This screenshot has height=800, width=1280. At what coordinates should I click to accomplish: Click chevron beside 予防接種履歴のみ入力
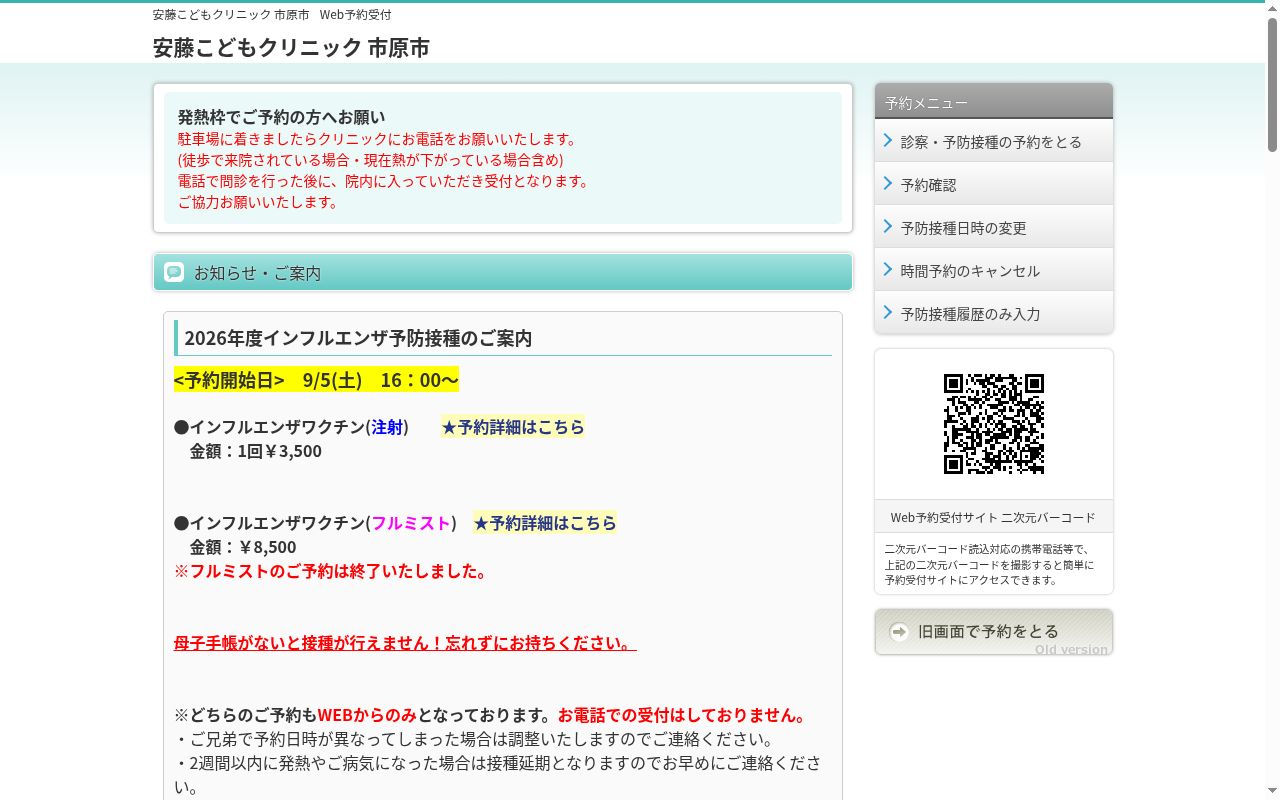(888, 313)
